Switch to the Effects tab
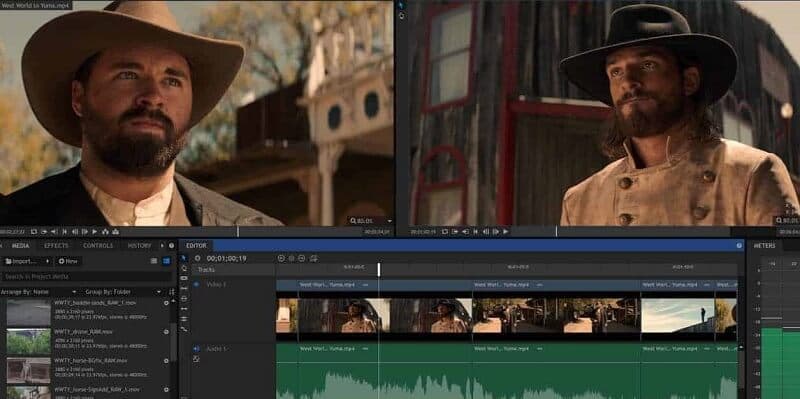The image size is (800, 399). [x=56, y=245]
